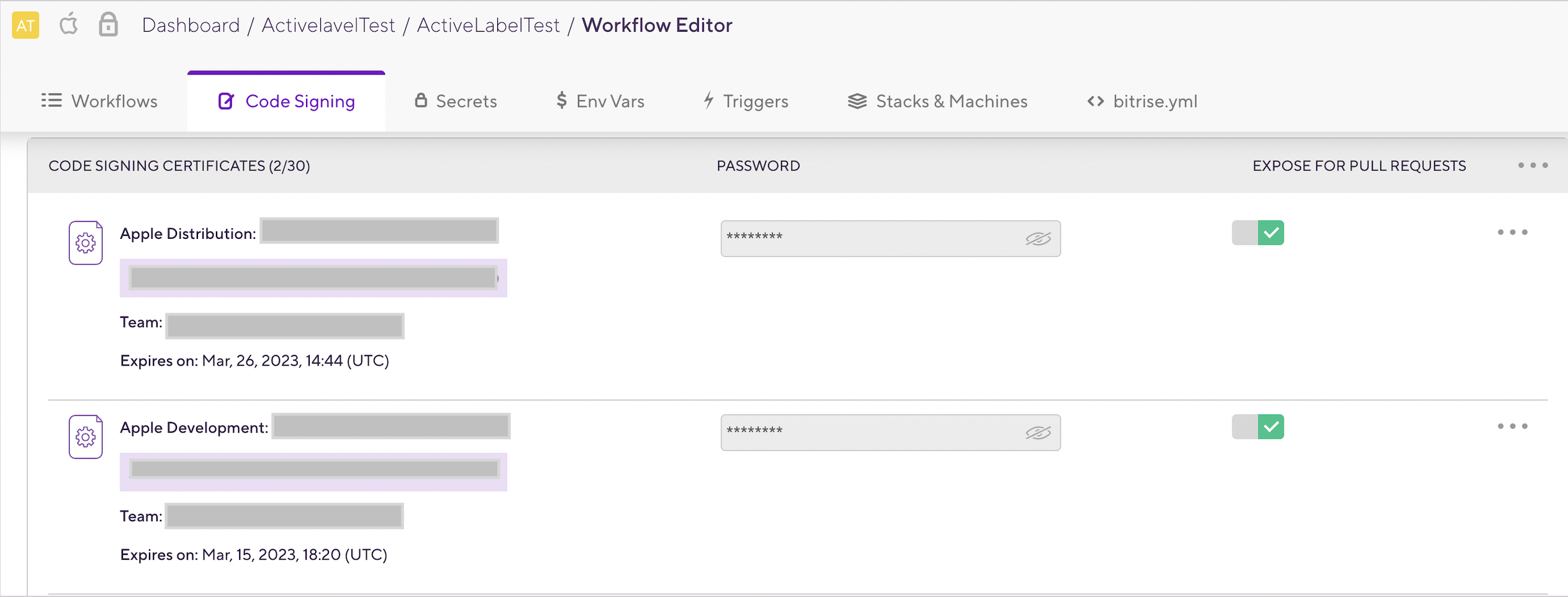The image size is (1568, 597).
Task: Open the Stacks & Machines tab
Action: tap(937, 101)
